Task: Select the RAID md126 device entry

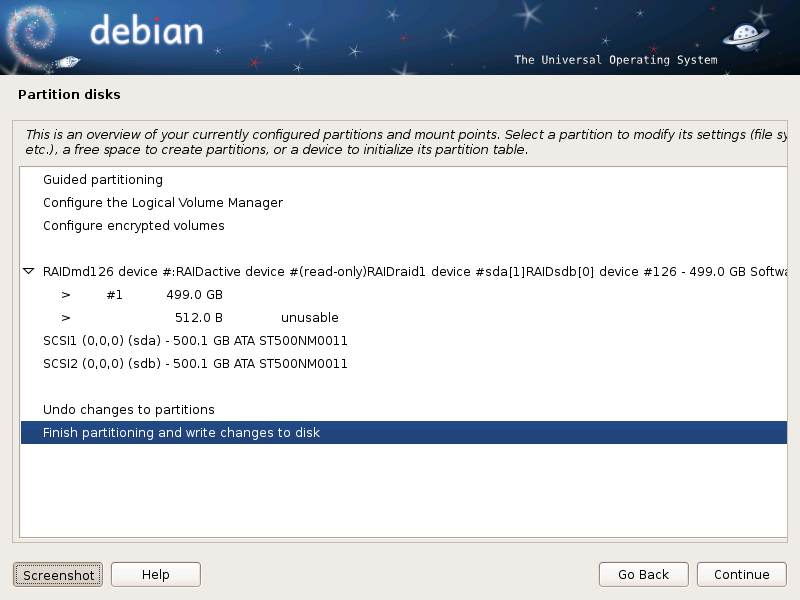Action: pyautogui.click(x=404, y=271)
